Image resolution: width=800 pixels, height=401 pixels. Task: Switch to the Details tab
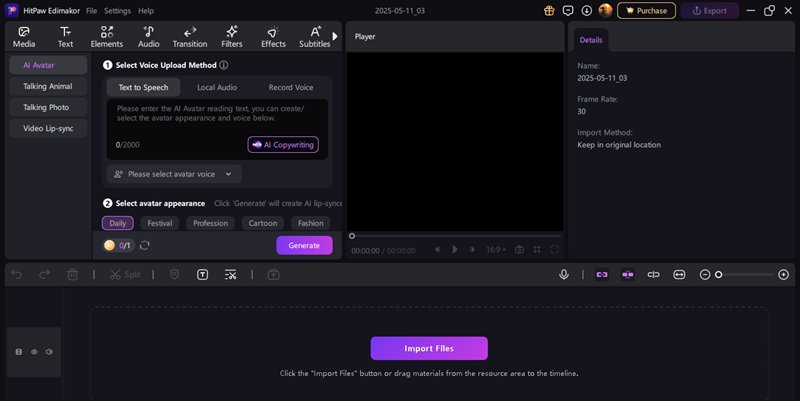591,40
